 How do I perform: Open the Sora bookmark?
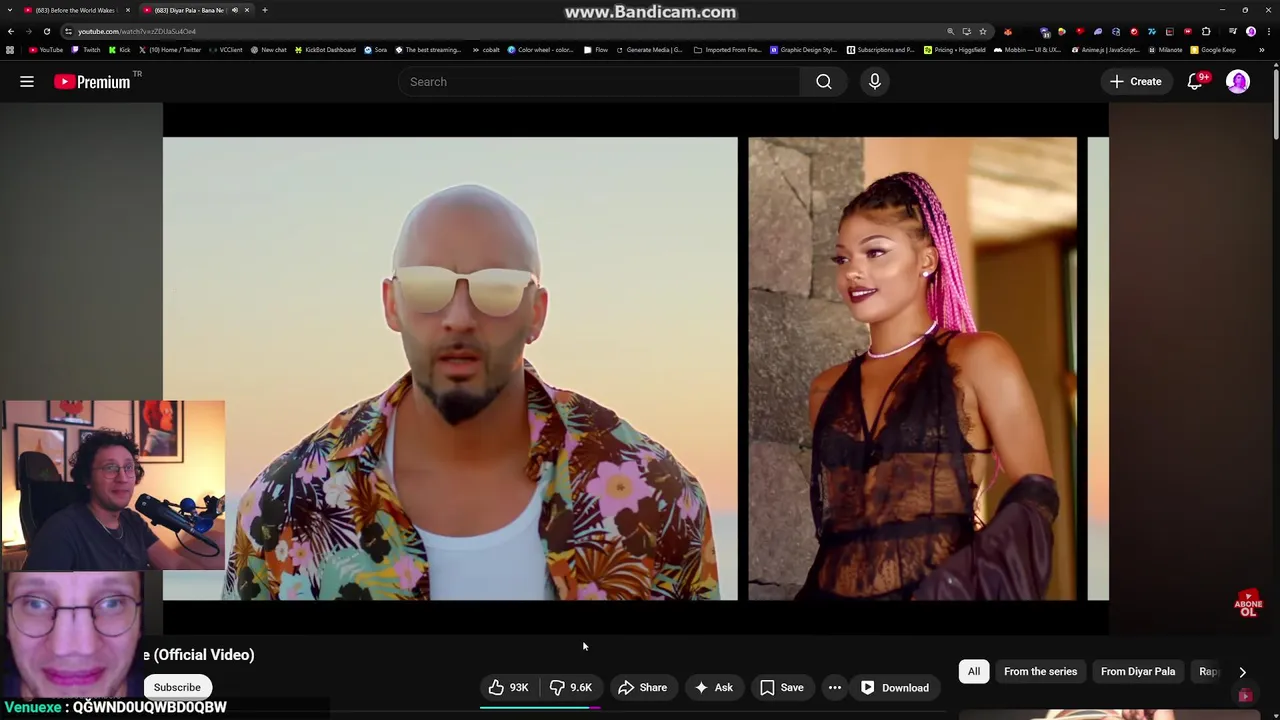(376, 49)
